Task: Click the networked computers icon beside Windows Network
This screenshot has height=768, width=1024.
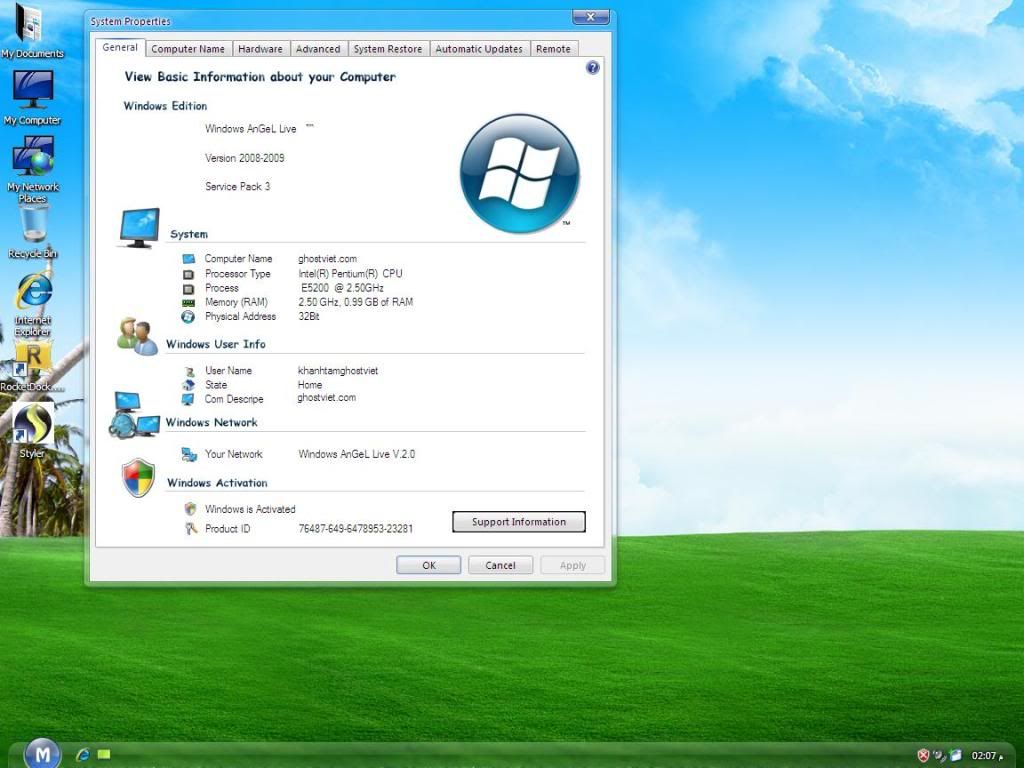Action: tap(135, 415)
